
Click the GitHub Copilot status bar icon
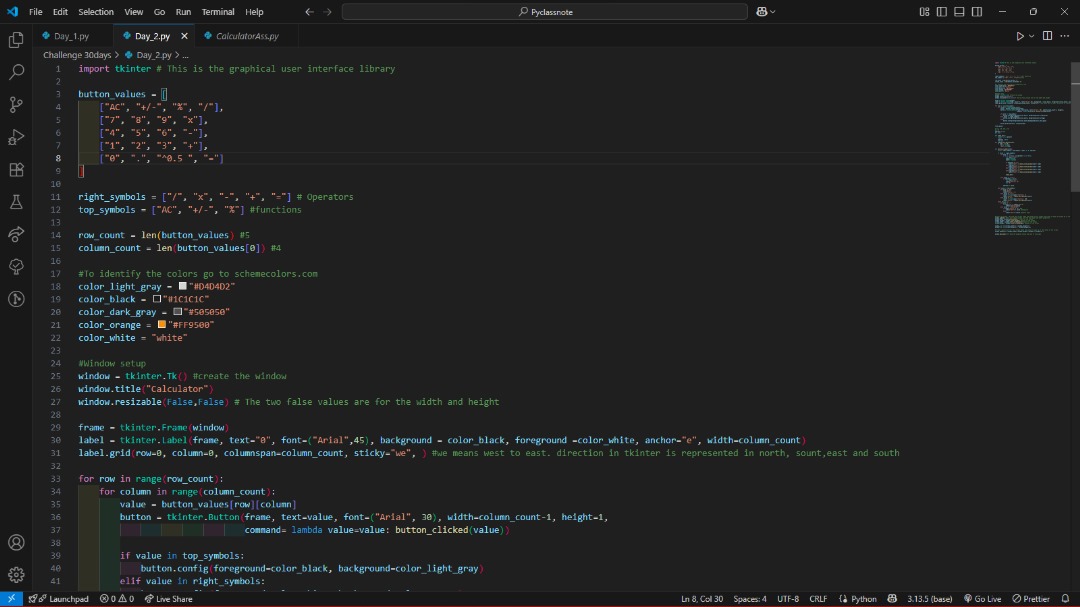pyautogui.click(x=892, y=598)
